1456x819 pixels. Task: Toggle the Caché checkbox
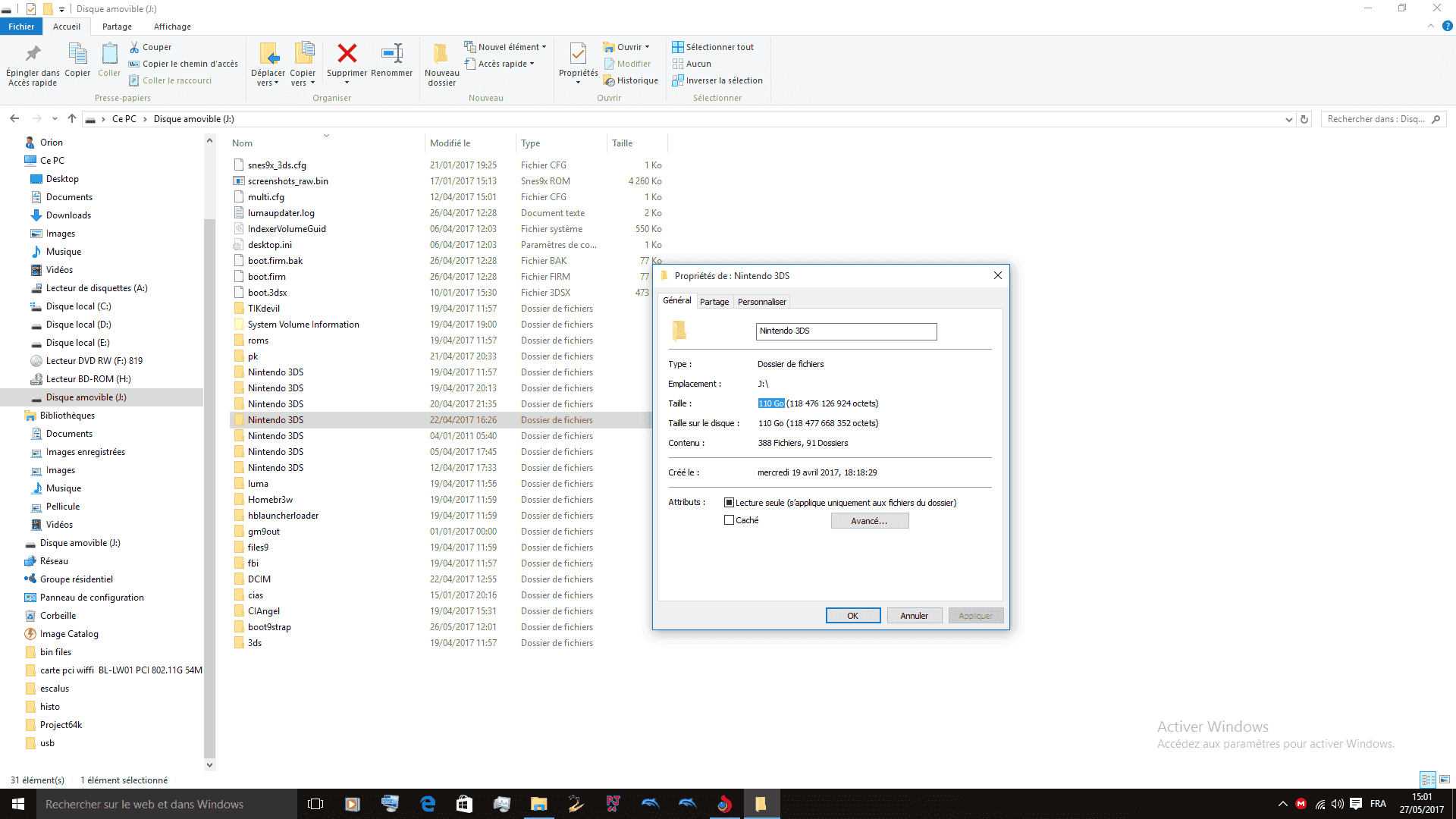coord(729,520)
